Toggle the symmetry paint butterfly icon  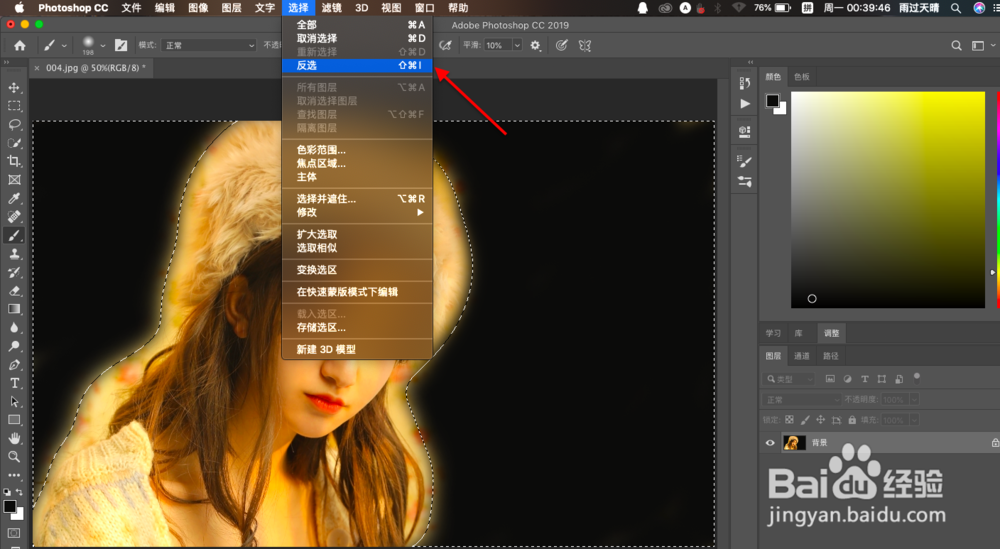click(585, 45)
